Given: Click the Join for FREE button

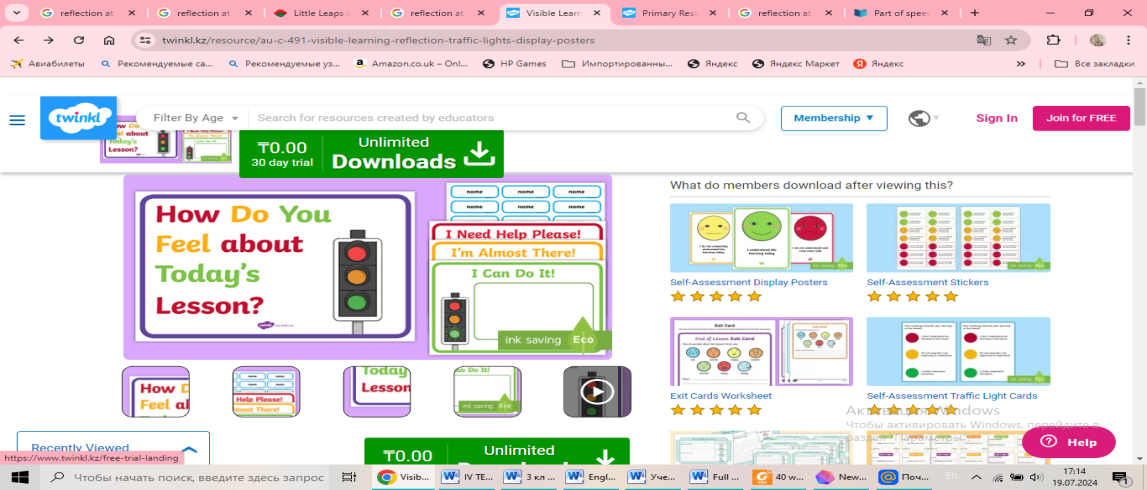Looking at the screenshot, I should (1081, 118).
